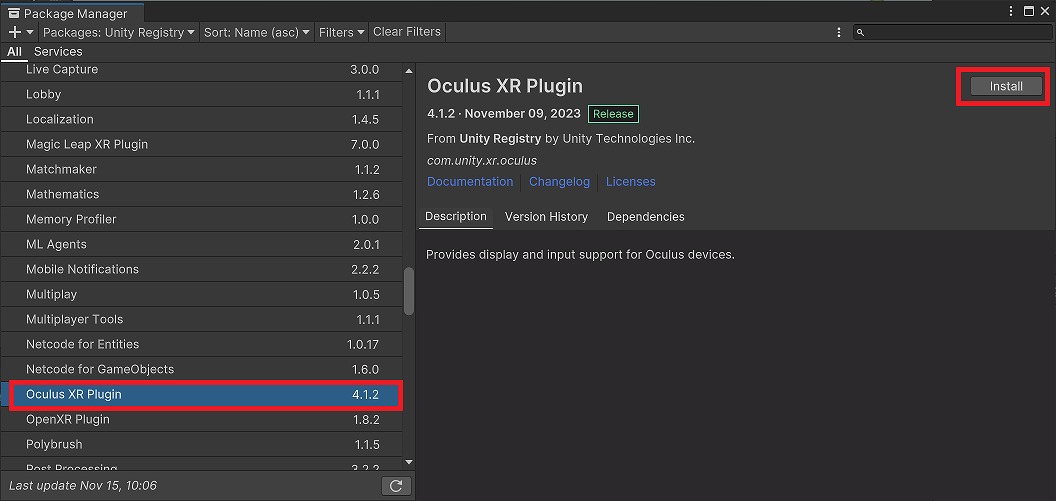Click the green Release tag
The width and height of the screenshot is (1056, 501).
point(613,114)
